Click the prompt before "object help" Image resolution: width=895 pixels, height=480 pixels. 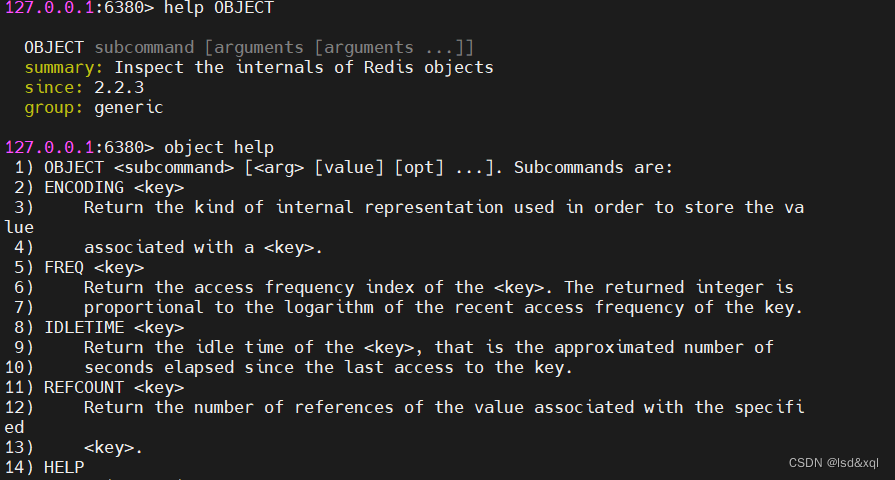pos(78,148)
